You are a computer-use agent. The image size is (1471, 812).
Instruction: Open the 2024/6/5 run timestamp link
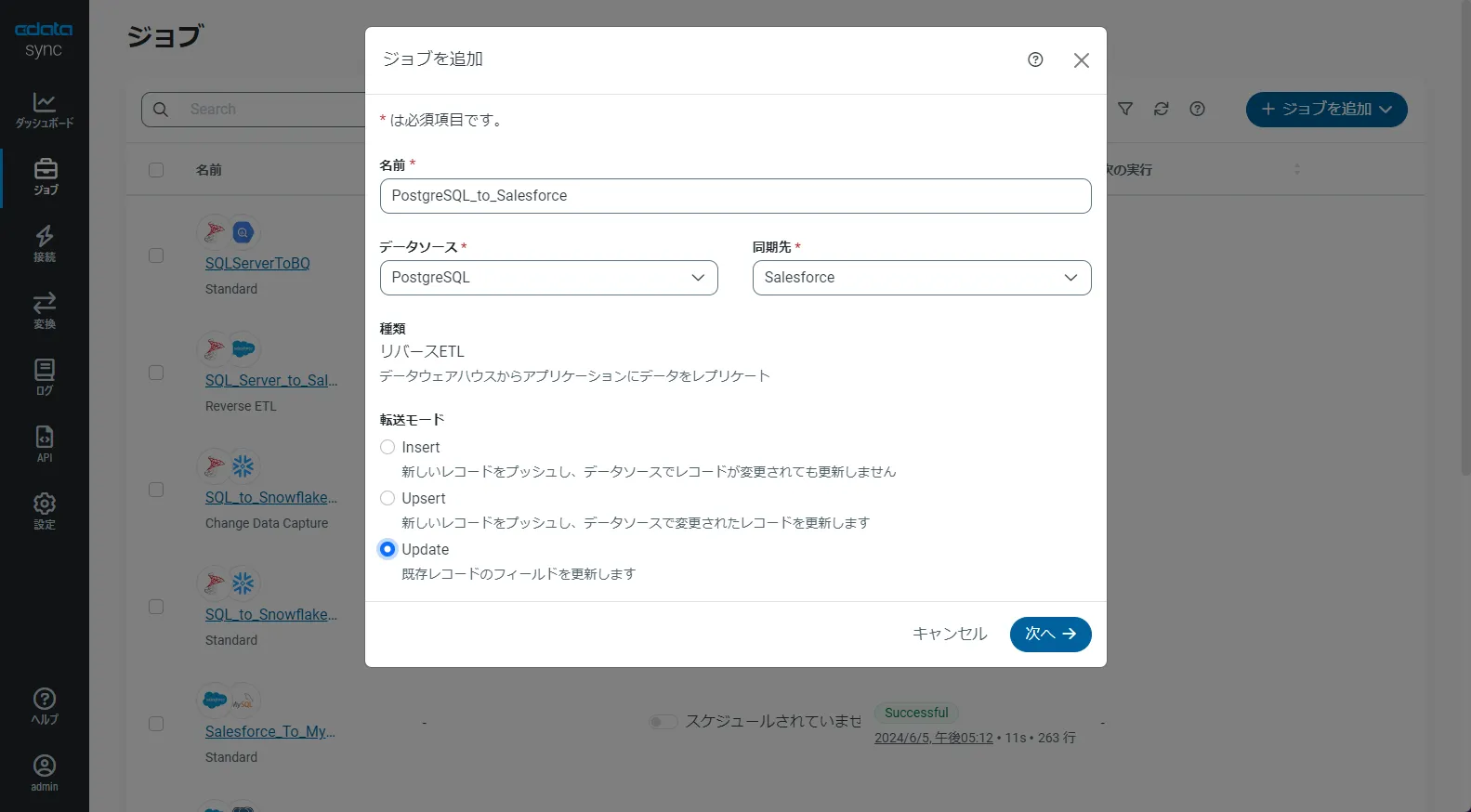[934, 738]
